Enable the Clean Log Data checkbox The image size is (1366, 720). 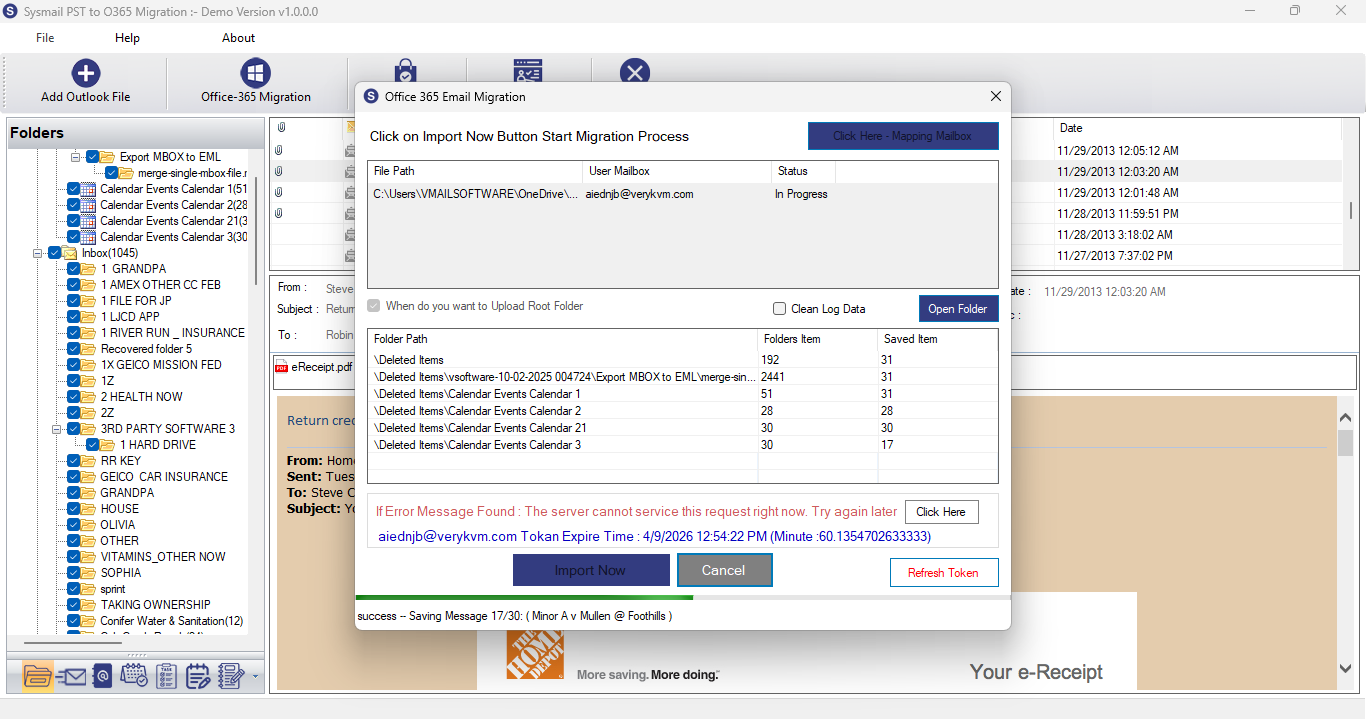(x=780, y=309)
